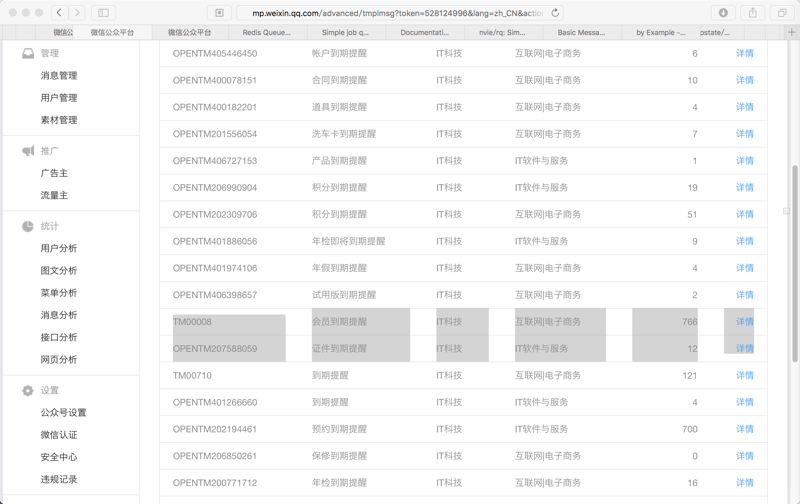Open 素材管理 in sidebar
The height and width of the screenshot is (504, 800).
coord(59,120)
